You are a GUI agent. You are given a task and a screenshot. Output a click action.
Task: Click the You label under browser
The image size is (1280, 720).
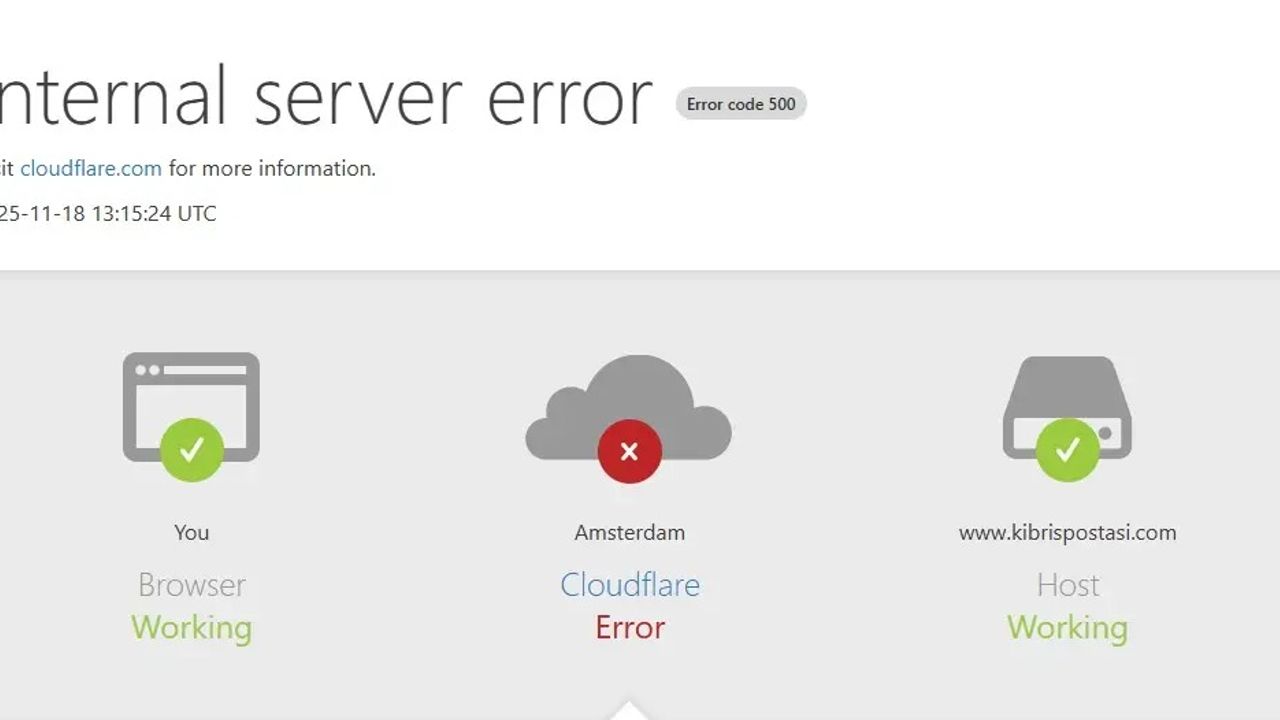click(191, 532)
